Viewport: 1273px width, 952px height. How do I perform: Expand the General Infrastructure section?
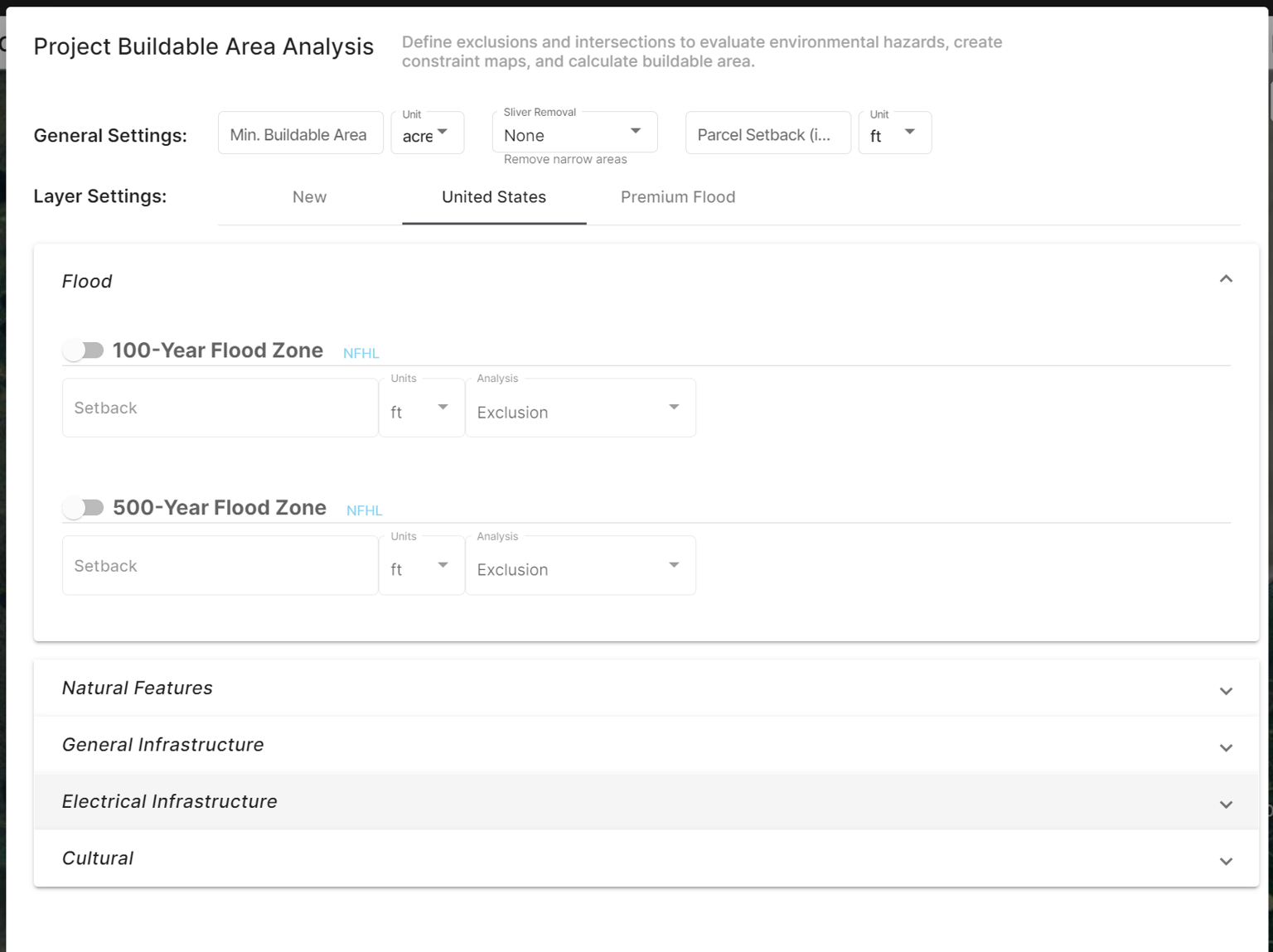[x=1226, y=747]
